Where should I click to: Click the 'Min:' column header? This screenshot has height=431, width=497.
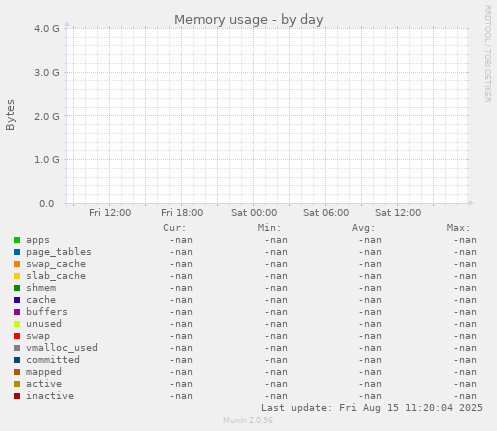point(269,228)
